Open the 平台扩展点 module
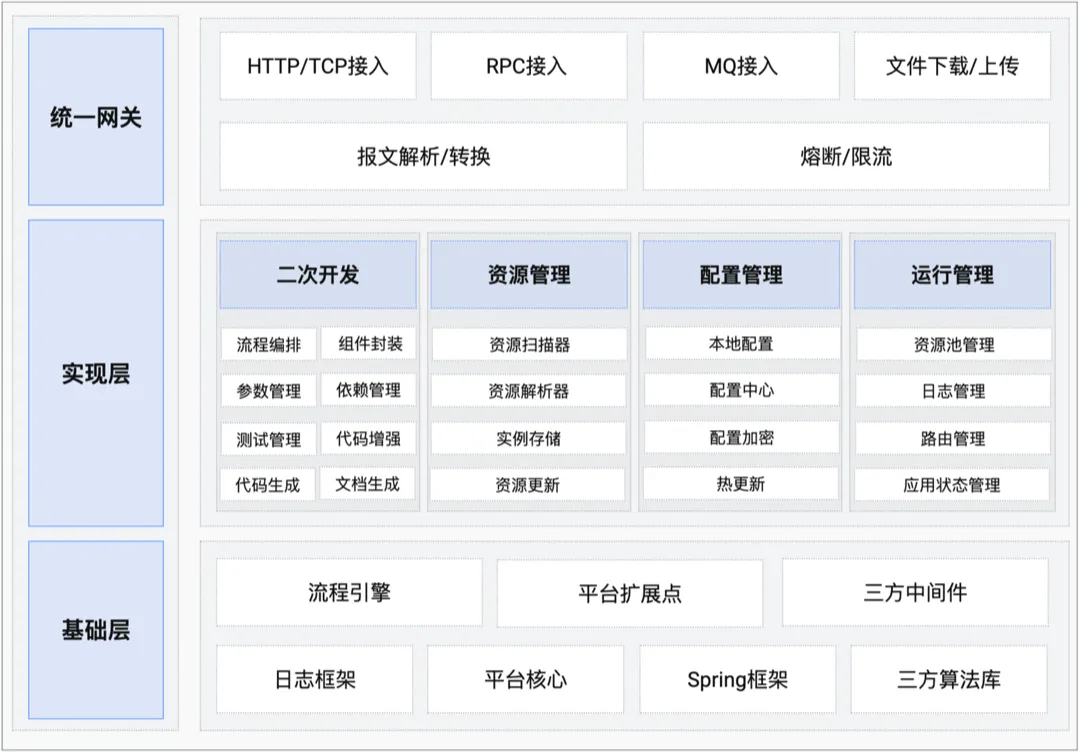Screen dimensions: 1080x752 [628, 591]
